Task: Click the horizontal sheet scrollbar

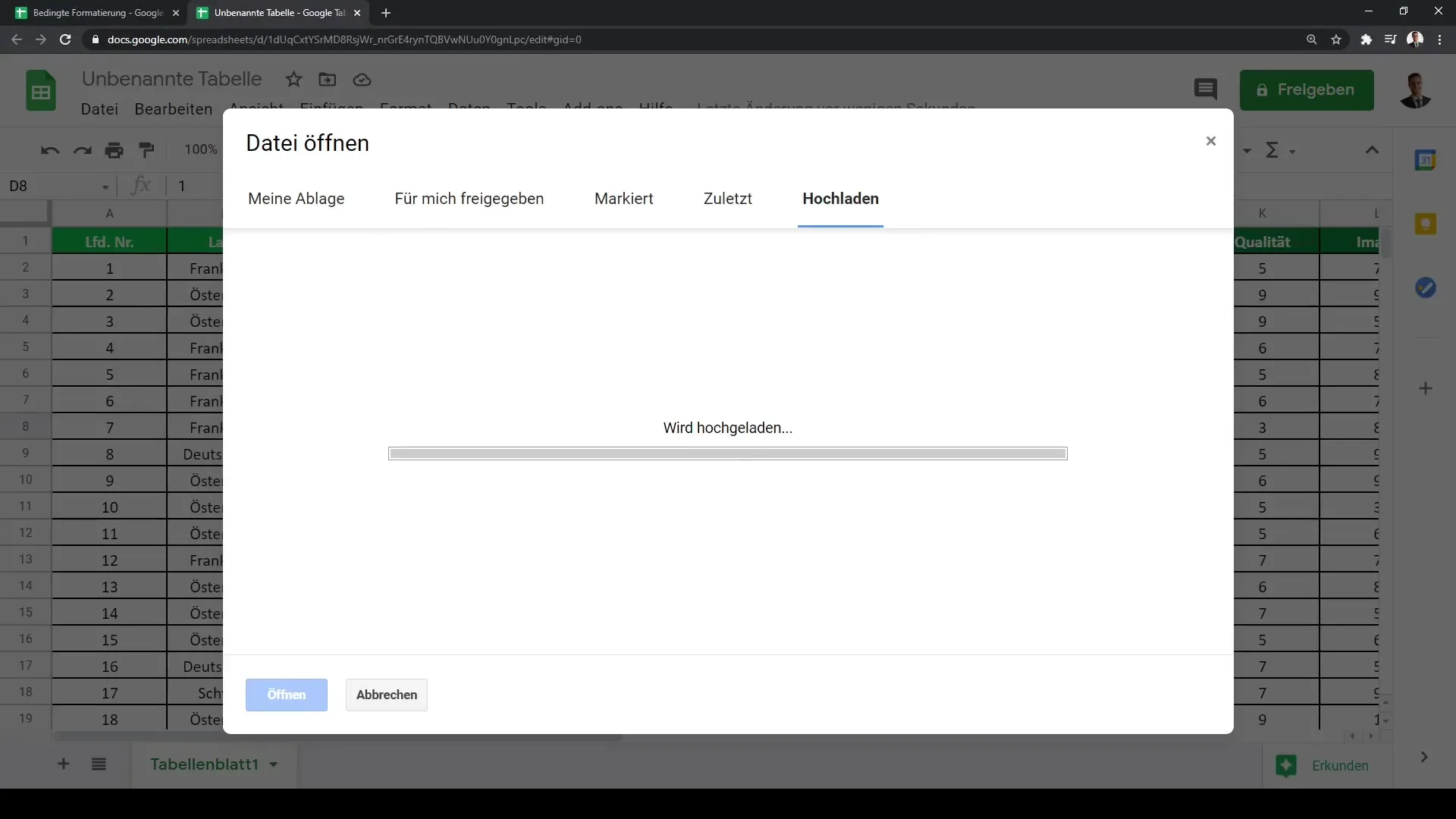Action: tap(337, 736)
